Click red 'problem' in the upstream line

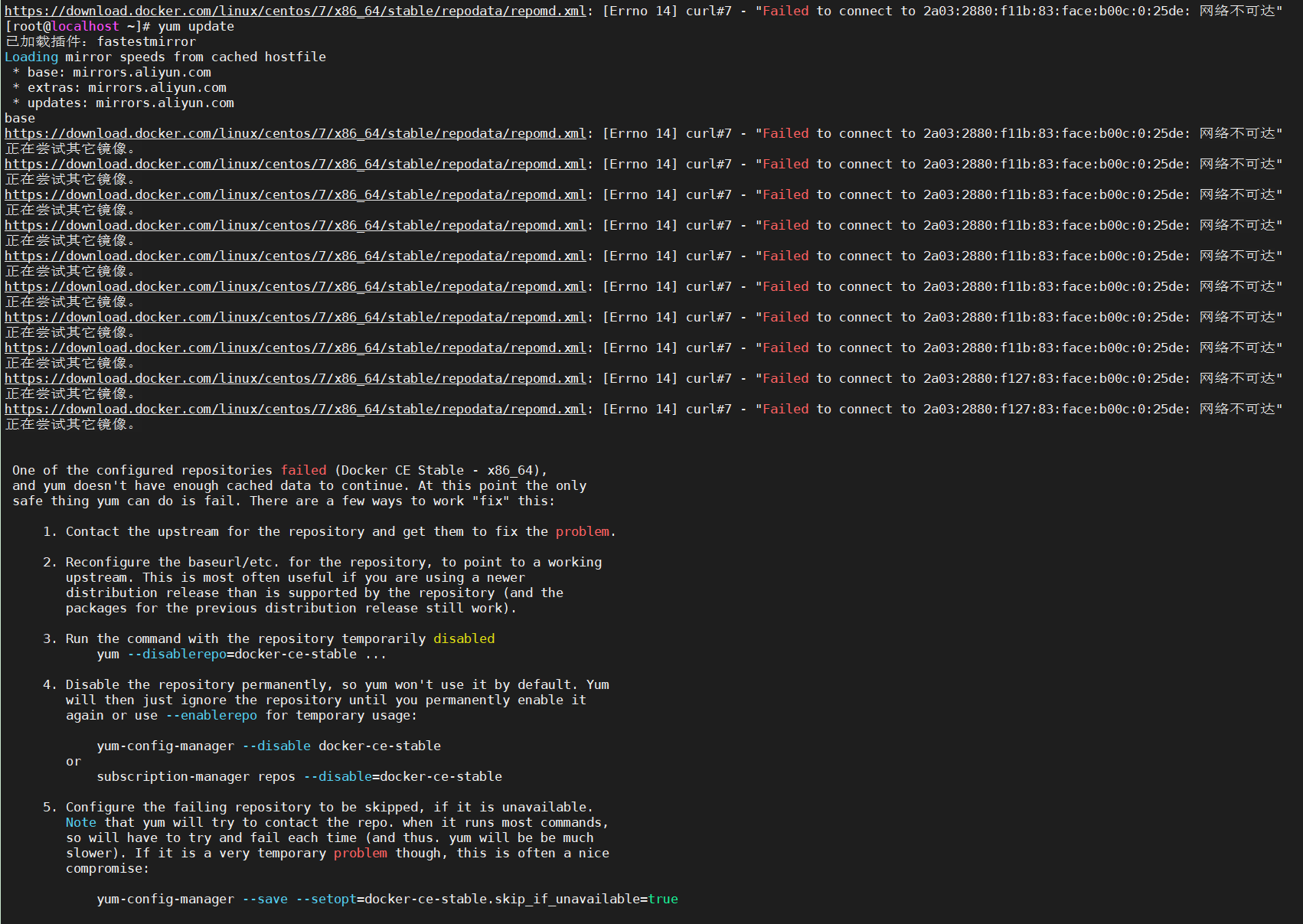click(583, 531)
